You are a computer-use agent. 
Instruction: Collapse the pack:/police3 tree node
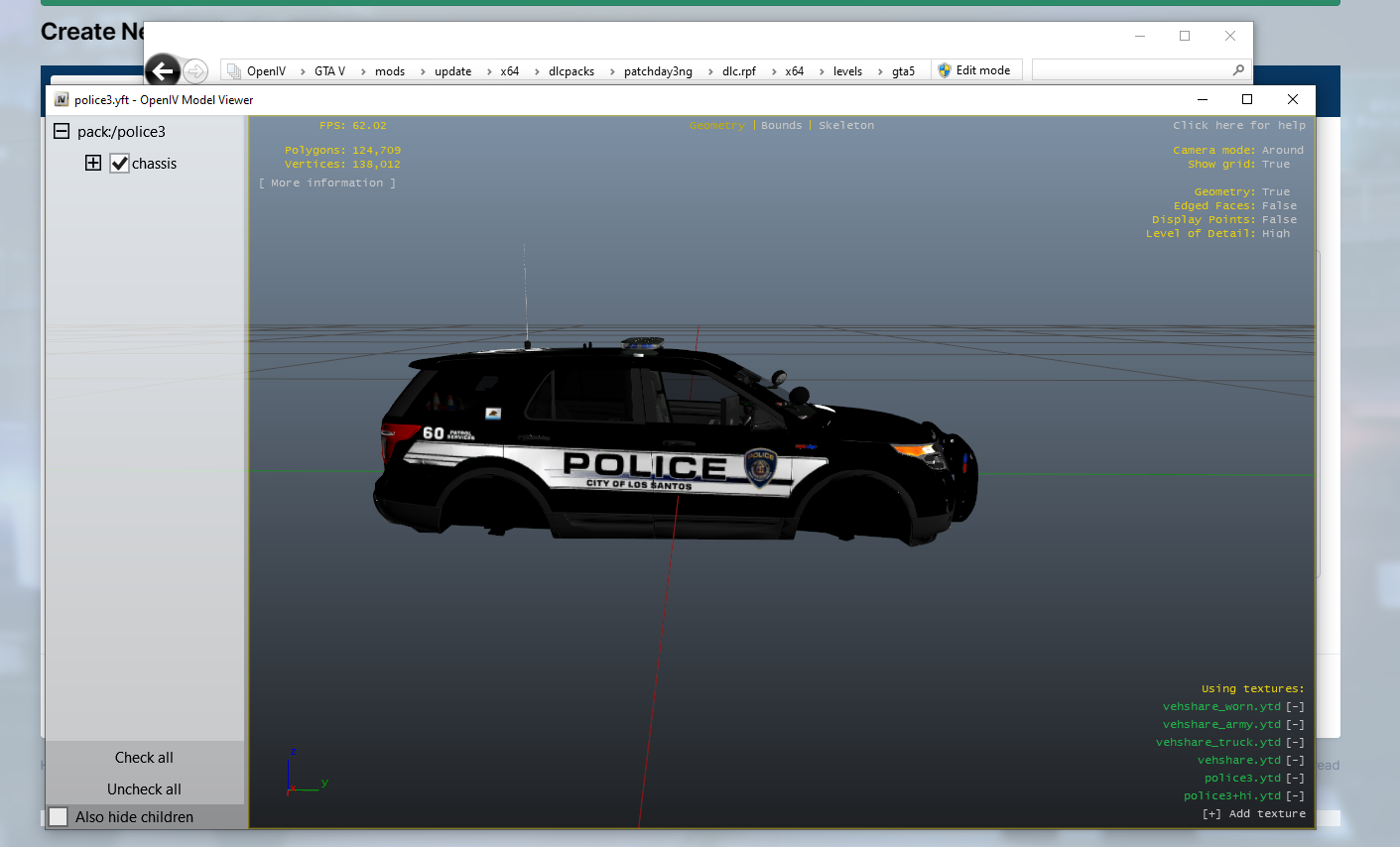click(62, 132)
